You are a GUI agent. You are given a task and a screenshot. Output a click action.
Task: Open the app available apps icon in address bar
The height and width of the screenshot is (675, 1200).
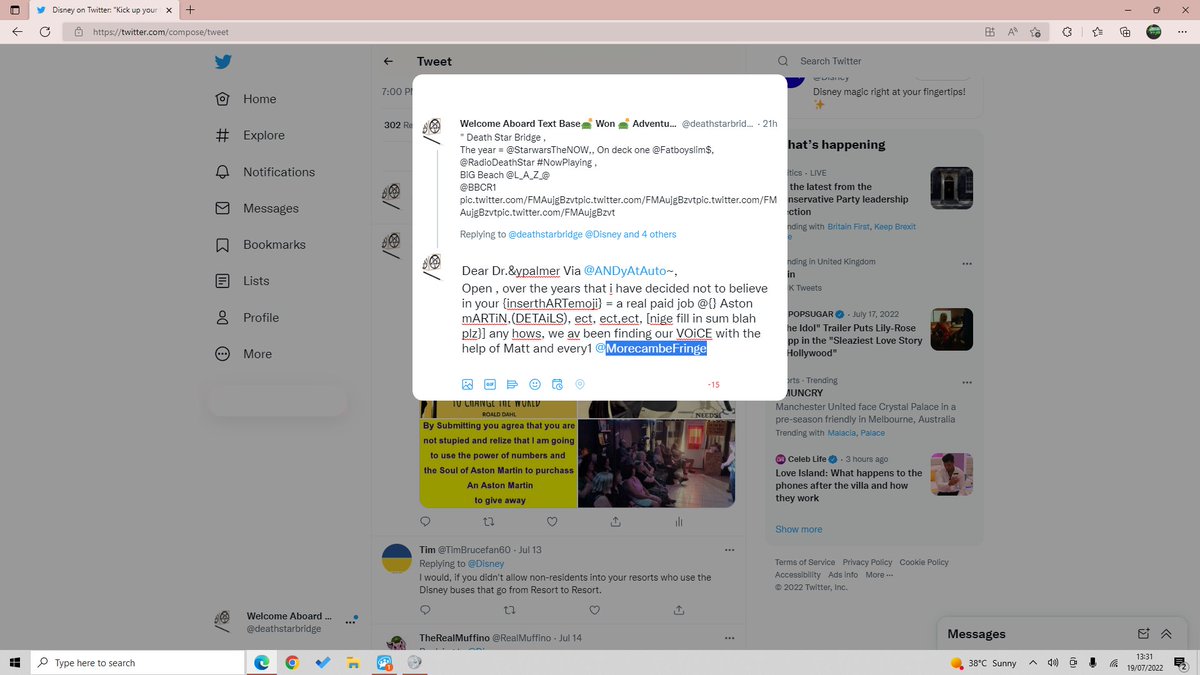point(989,32)
